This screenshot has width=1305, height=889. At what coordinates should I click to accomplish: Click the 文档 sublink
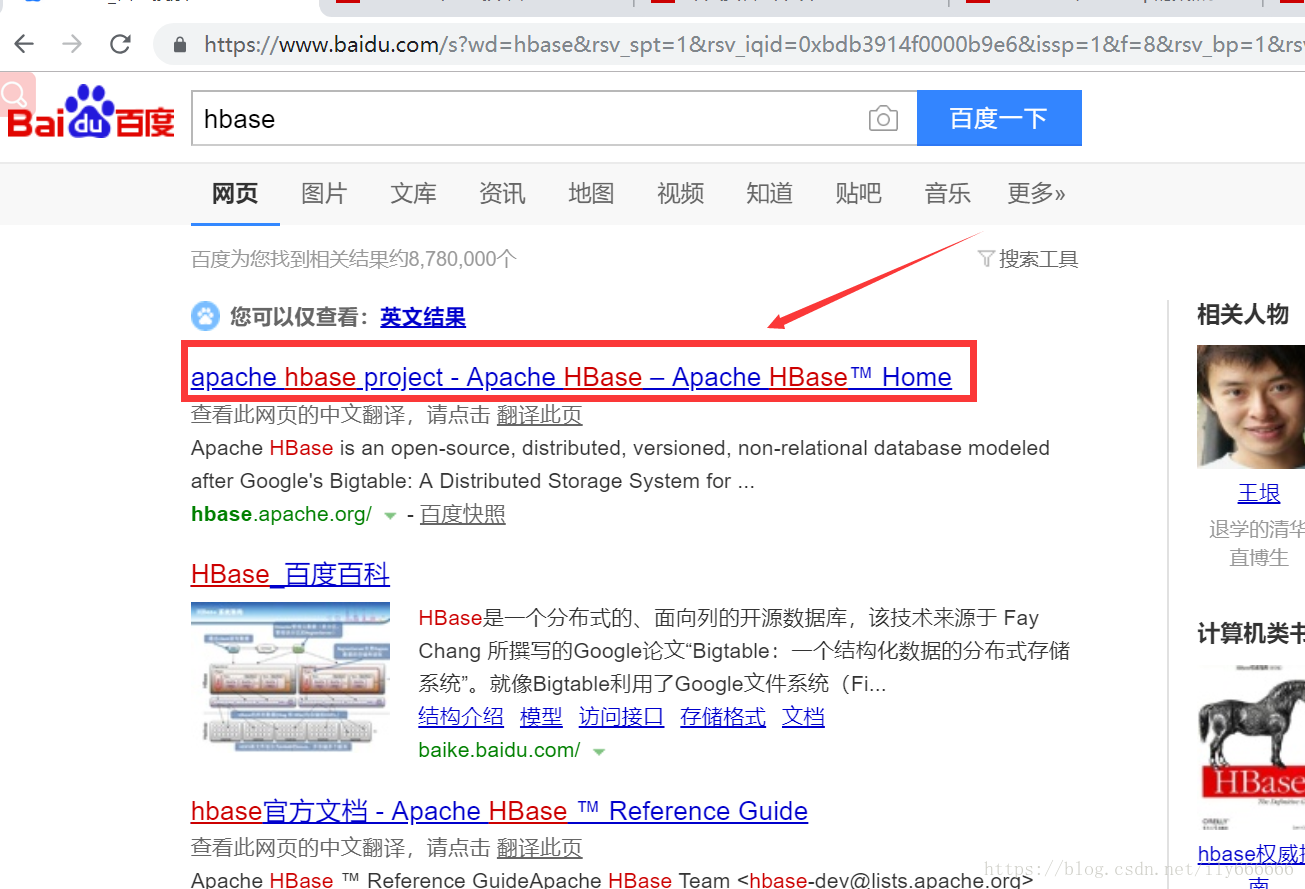pos(803,717)
